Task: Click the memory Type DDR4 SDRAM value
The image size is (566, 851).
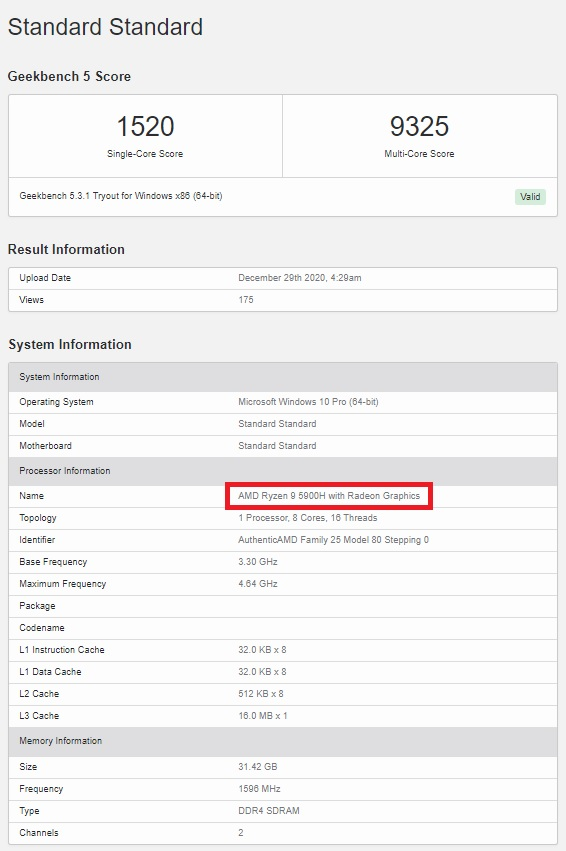Action: [x=269, y=811]
